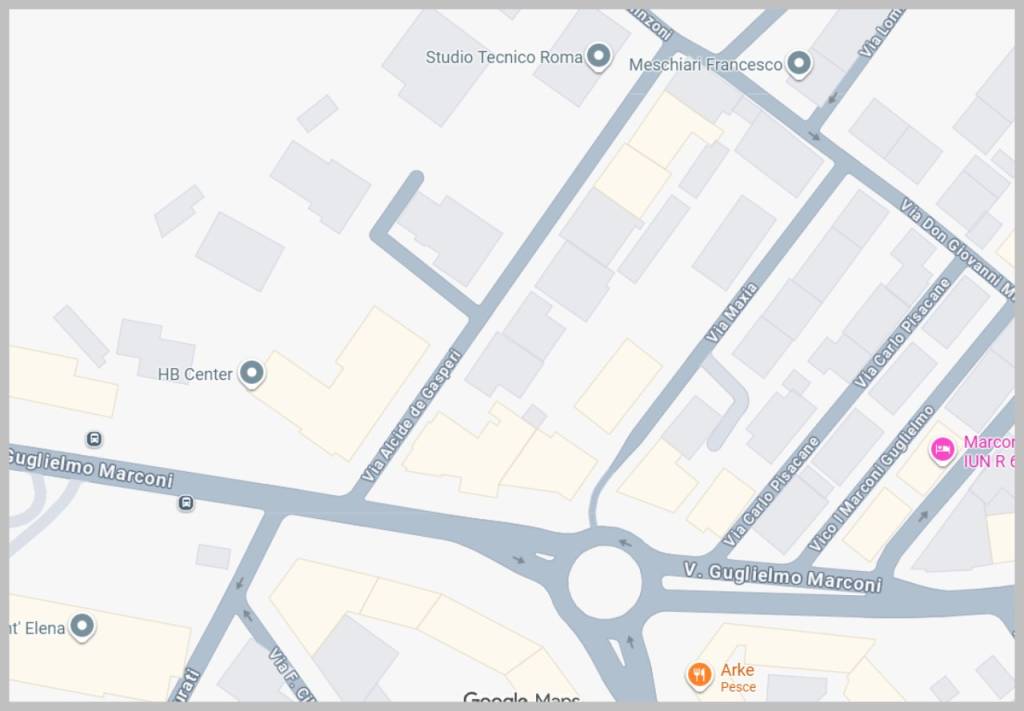This screenshot has height=711, width=1024.
Task: Select the pink Marconi hotel icon
Action: pyautogui.click(x=942, y=451)
